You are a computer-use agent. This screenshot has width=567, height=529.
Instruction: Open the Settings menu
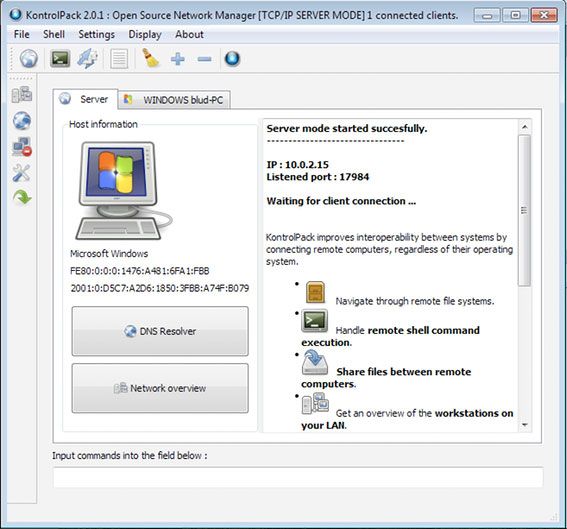[x=97, y=34]
